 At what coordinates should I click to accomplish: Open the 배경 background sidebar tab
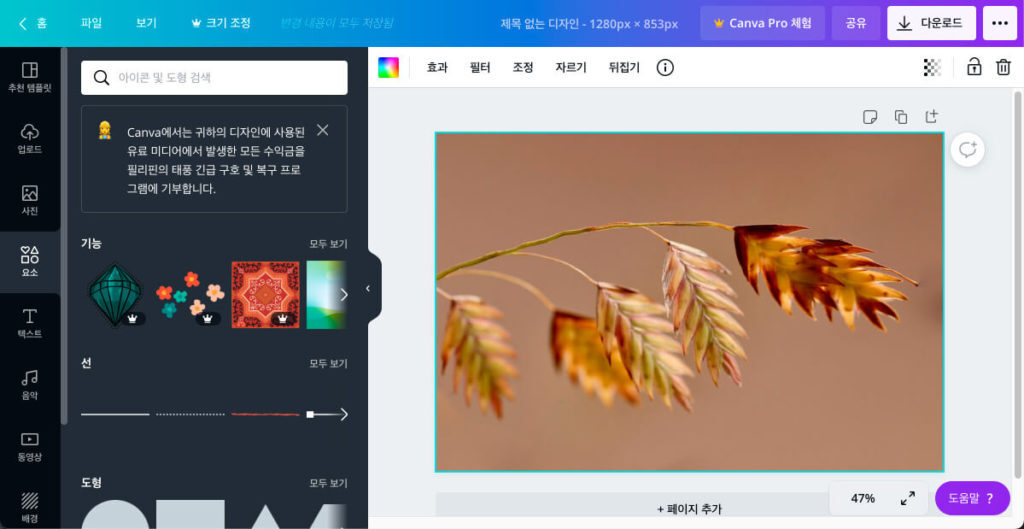click(30, 507)
